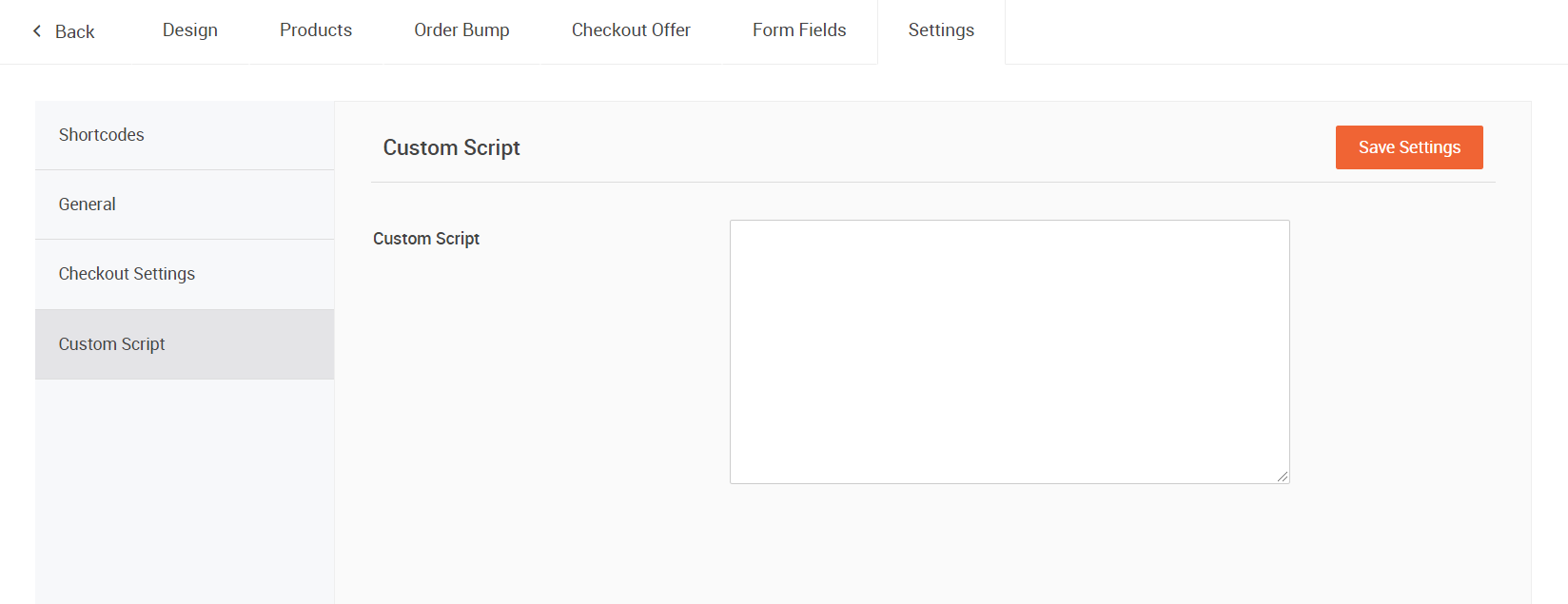
Task: Click the Back link text
Action: click(74, 32)
